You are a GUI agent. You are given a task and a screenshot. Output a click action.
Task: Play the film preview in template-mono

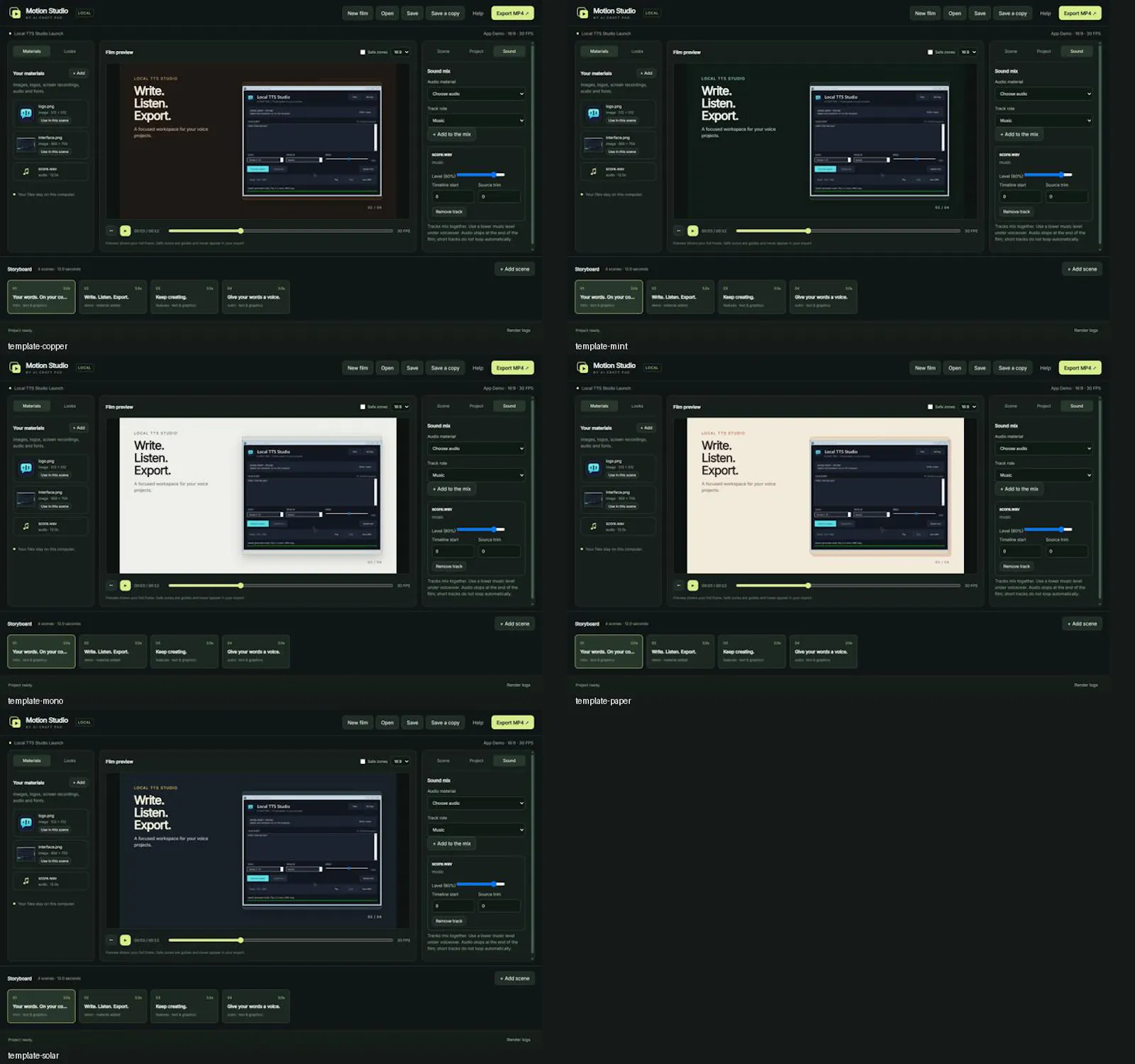(125, 585)
